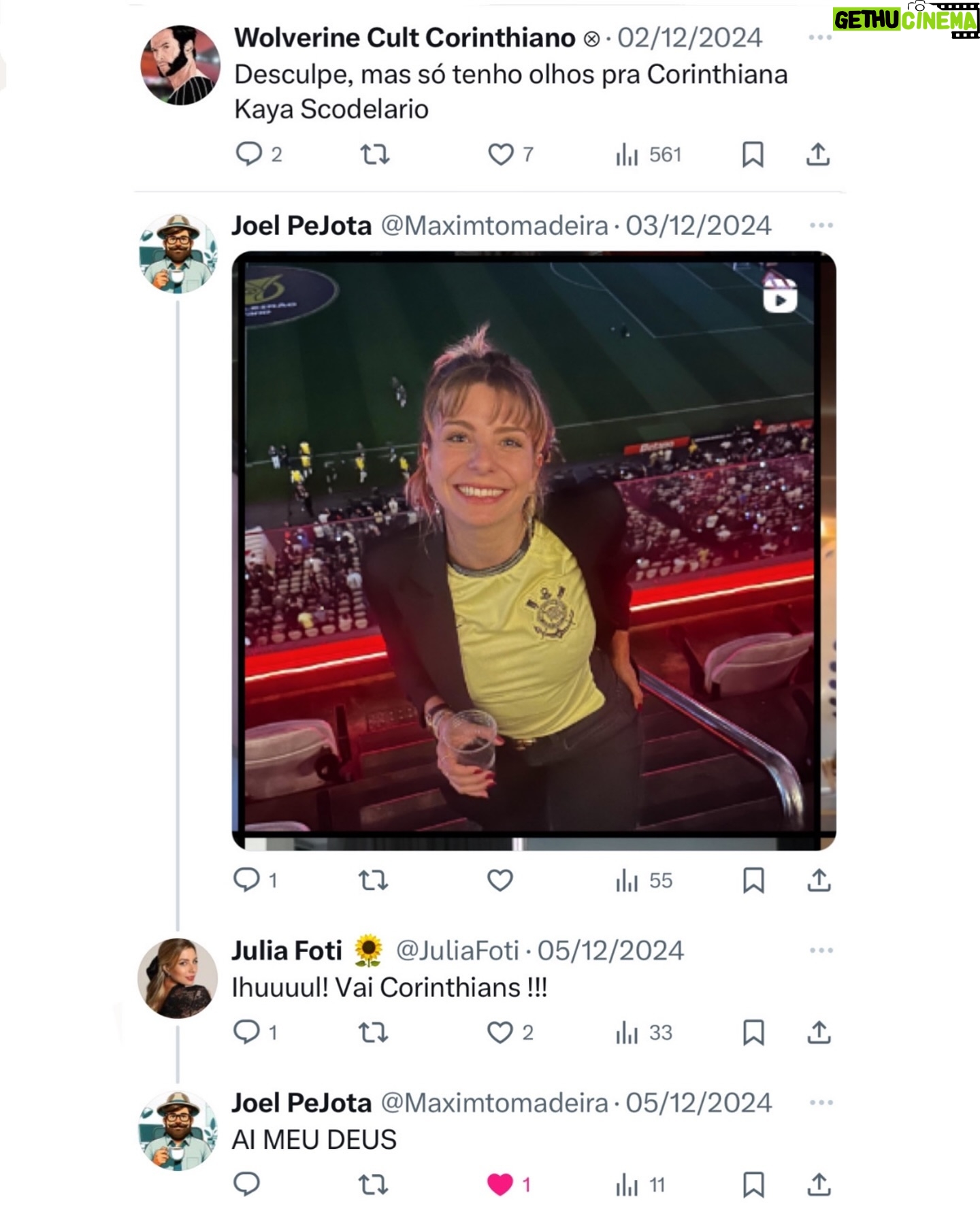This screenshot has height=1225, width=980.
Task: Like the tweet about Kaya Scodelario
Action: [501, 154]
